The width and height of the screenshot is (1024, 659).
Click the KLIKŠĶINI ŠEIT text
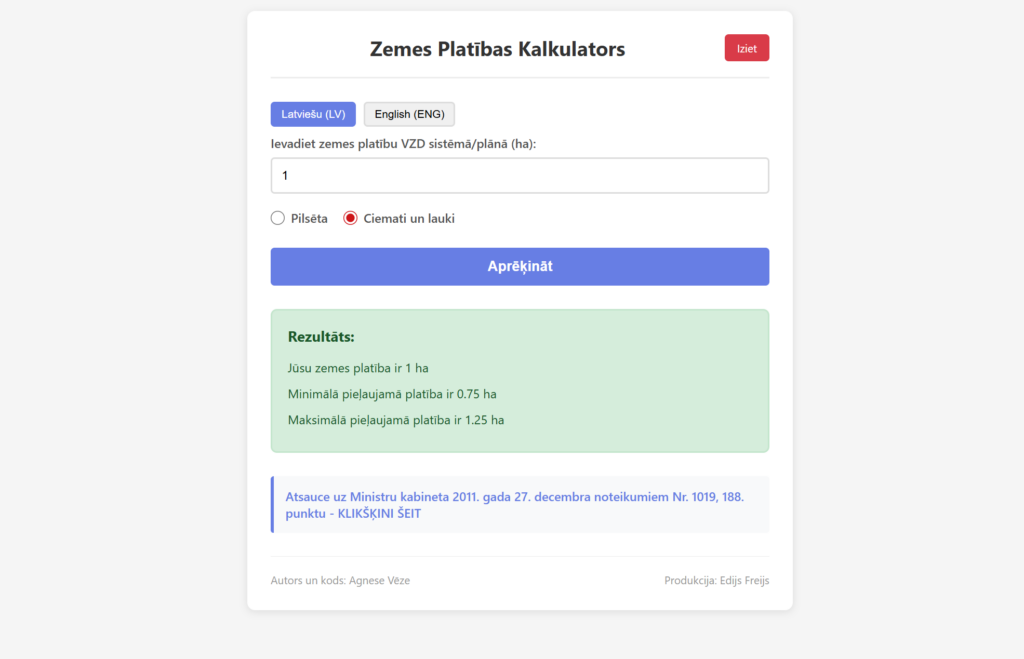[x=373, y=514]
